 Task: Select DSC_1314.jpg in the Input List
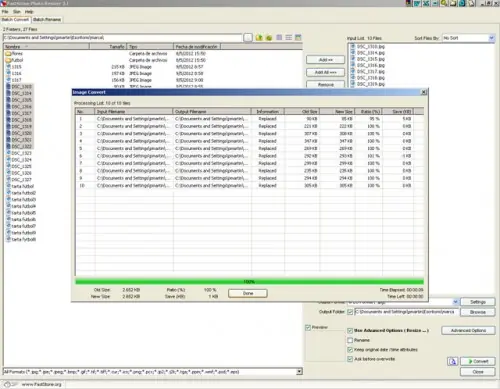pyautogui.click(x=368, y=53)
